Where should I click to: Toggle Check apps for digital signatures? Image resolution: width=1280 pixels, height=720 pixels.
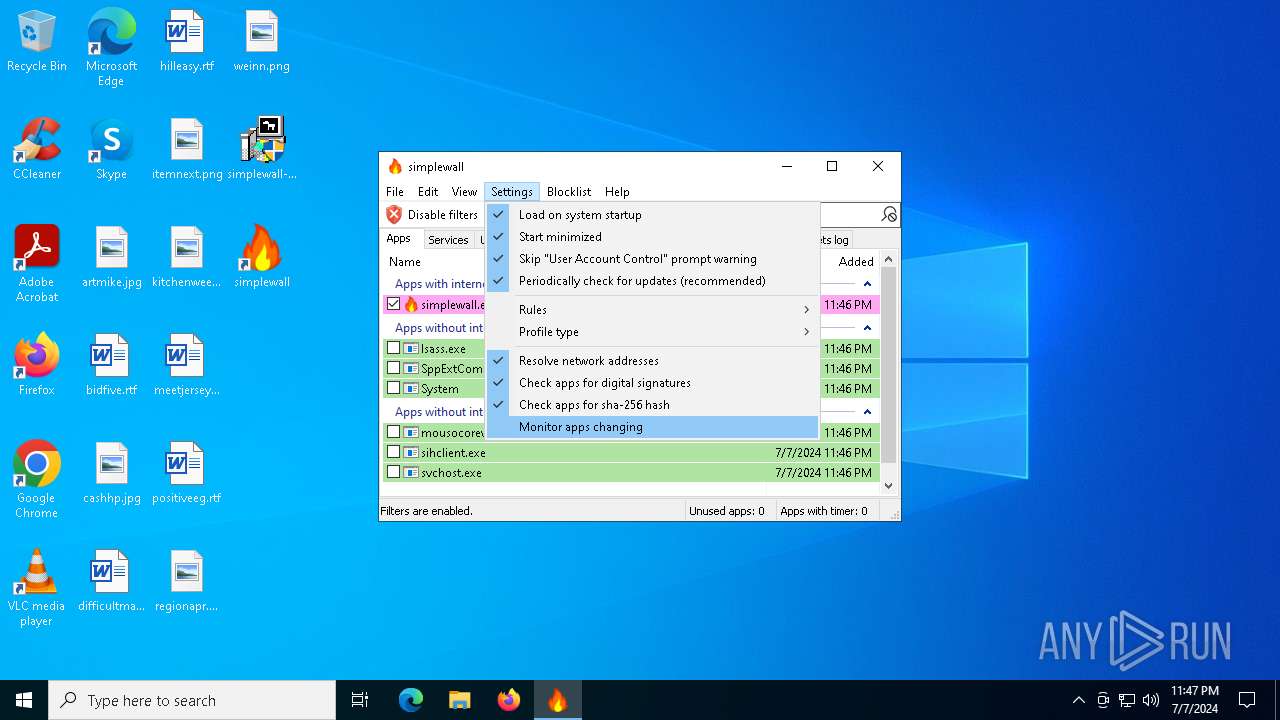click(652, 383)
